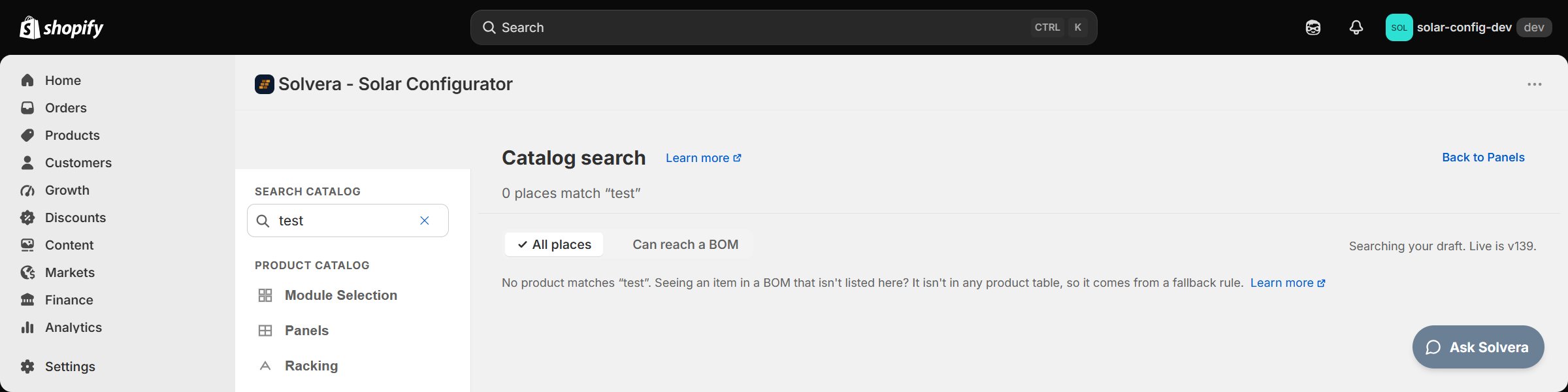Click the Finance bank icon
Image resolution: width=1568 pixels, height=392 pixels.
(x=27, y=300)
